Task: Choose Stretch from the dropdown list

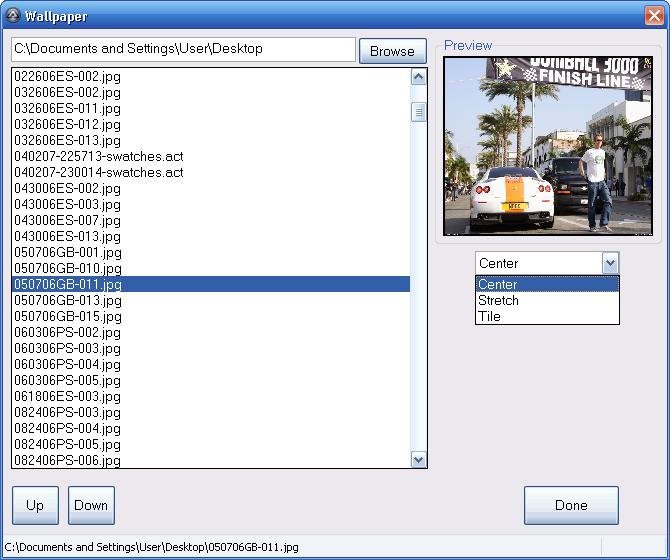Action: coord(547,300)
